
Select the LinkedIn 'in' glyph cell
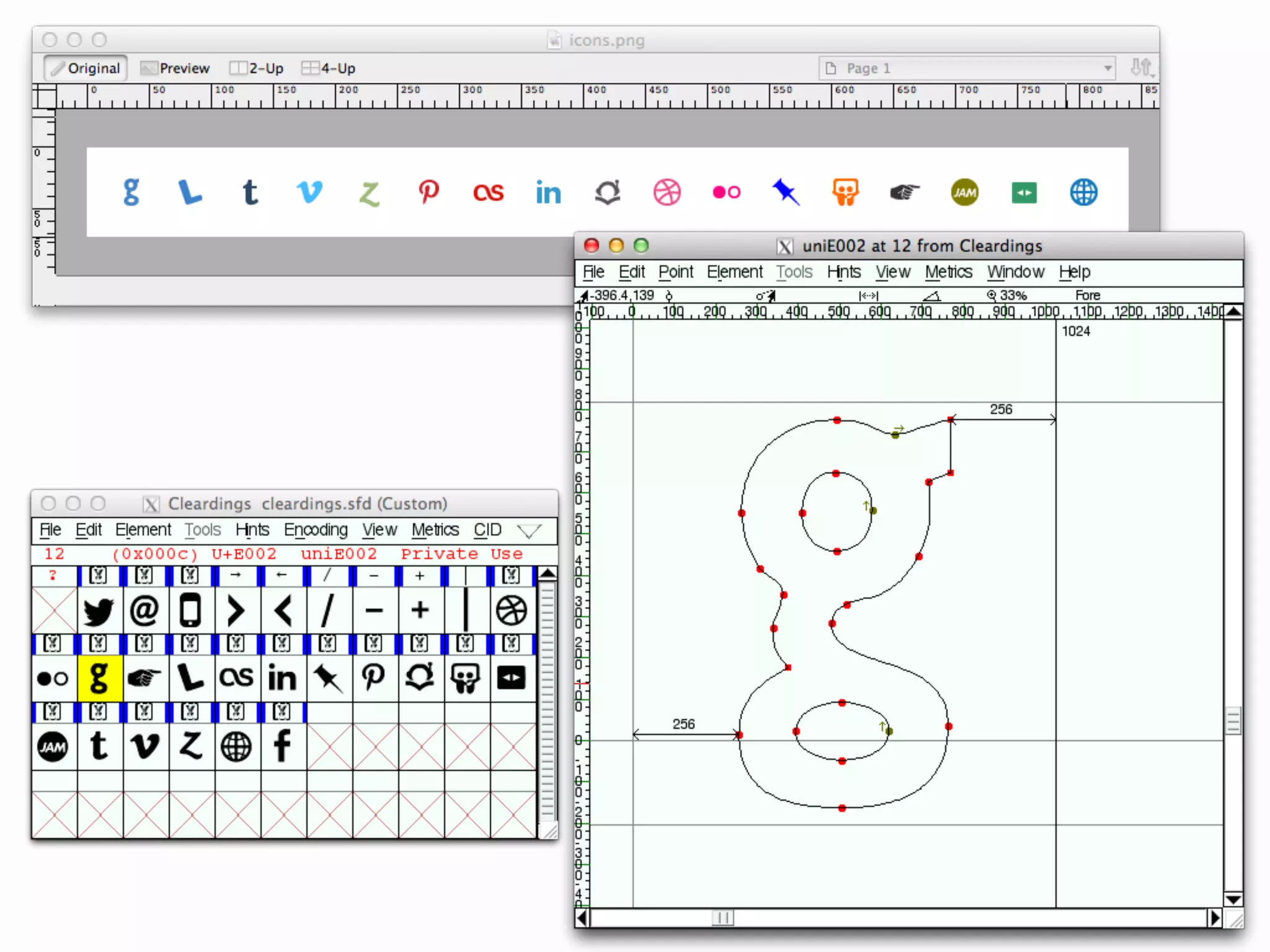(282, 677)
